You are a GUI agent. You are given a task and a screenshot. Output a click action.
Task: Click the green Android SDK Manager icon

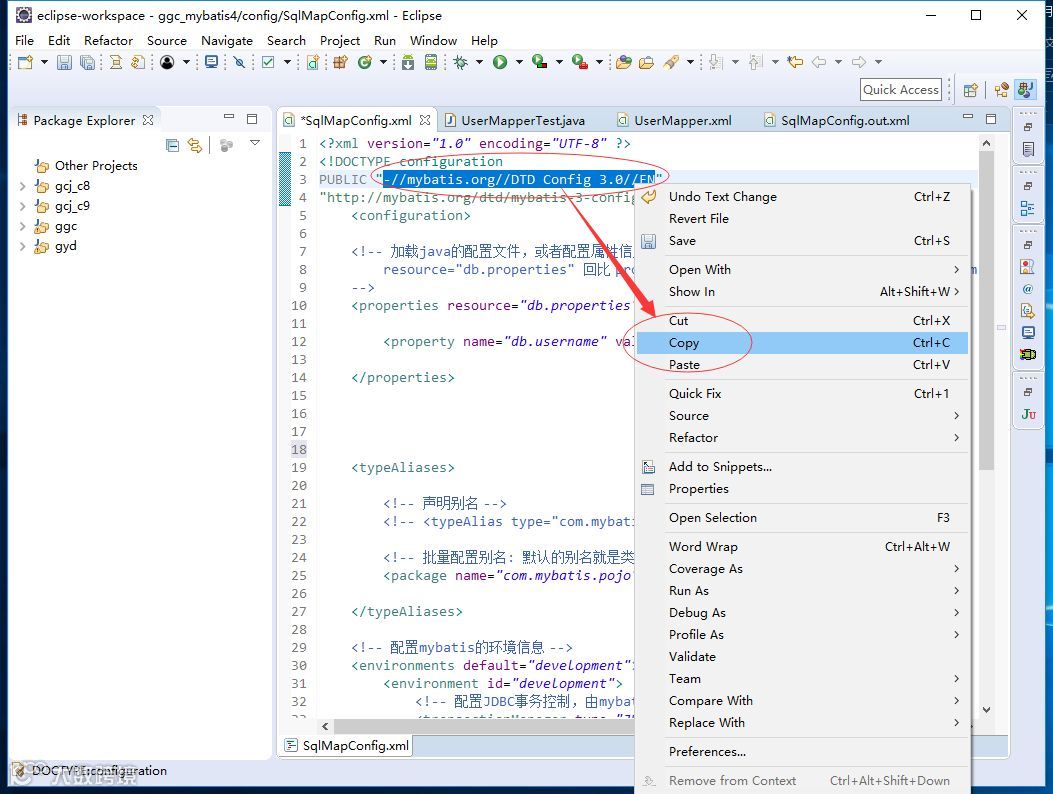click(x=408, y=62)
